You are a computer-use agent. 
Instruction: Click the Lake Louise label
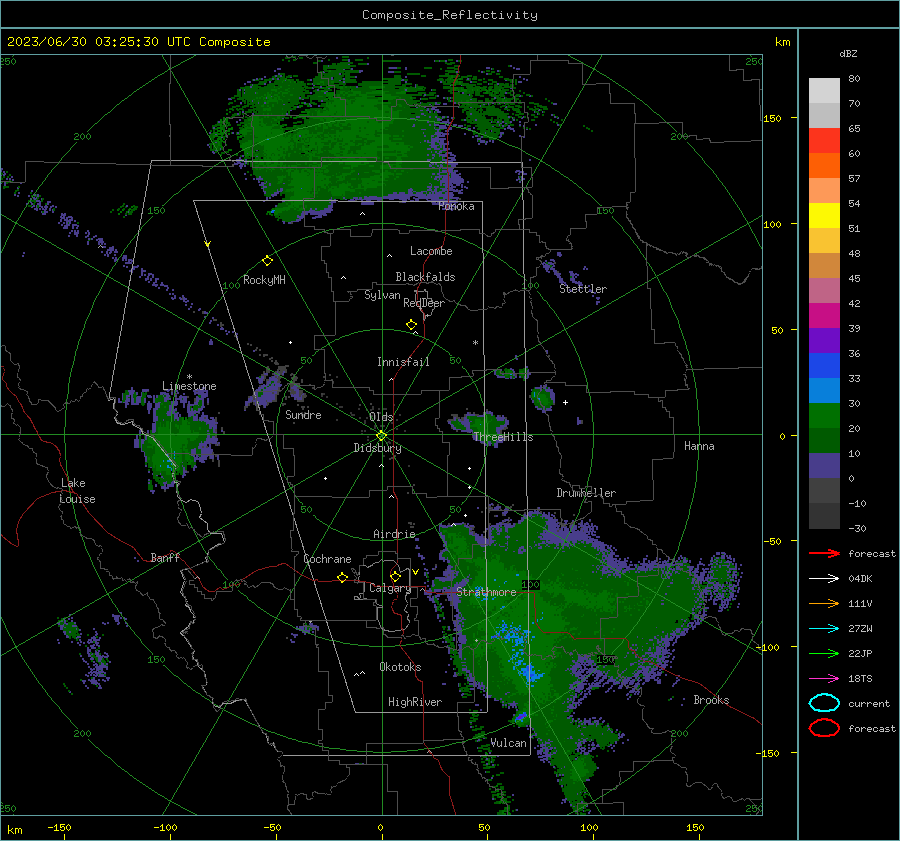(x=77, y=491)
